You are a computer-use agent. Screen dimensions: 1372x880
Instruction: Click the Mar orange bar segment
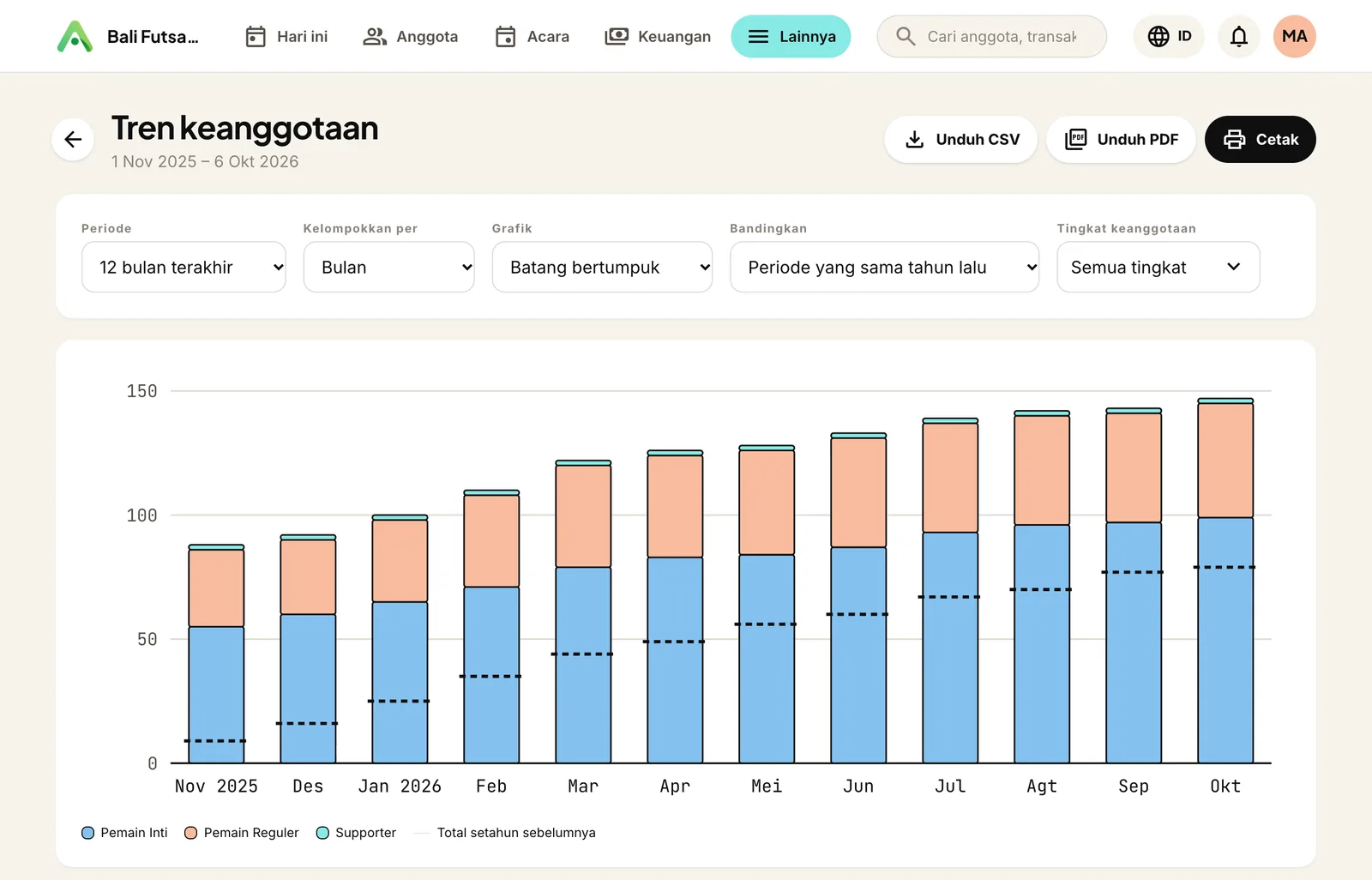pos(583,516)
